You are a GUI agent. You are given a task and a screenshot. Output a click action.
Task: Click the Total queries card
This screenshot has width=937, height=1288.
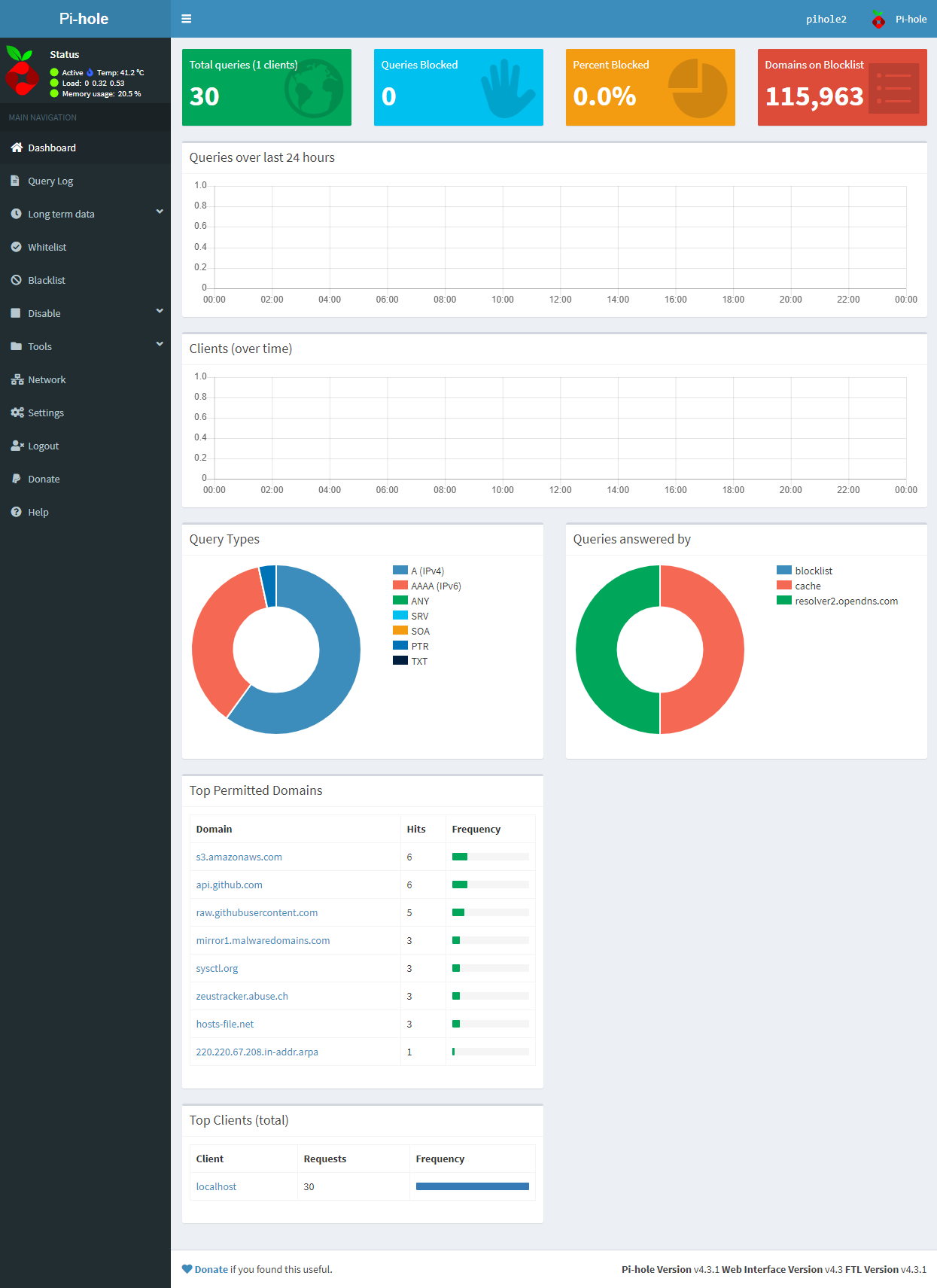[x=266, y=87]
